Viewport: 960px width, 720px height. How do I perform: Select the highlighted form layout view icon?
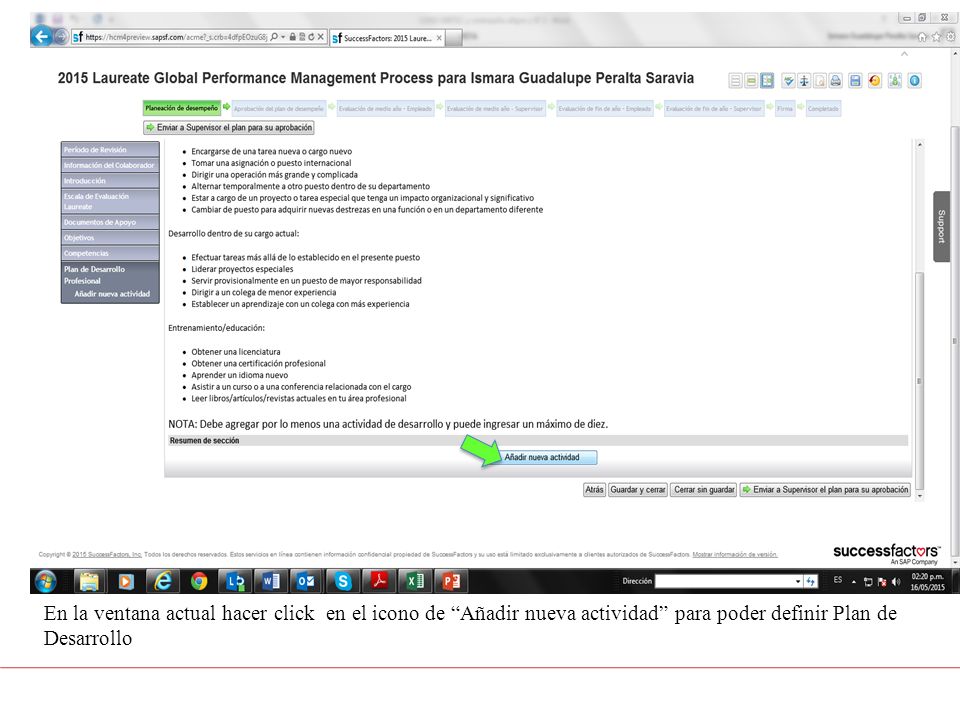click(x=767, y=80)
